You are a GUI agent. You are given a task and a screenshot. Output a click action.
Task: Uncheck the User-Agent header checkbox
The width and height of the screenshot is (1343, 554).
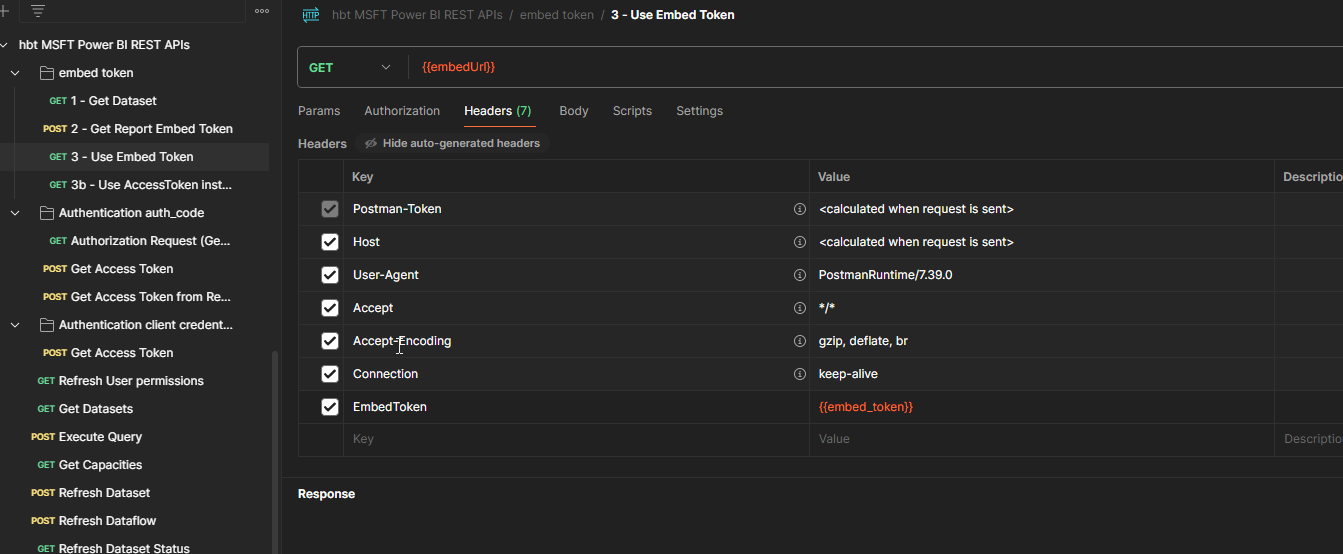[x=330, y=275]
